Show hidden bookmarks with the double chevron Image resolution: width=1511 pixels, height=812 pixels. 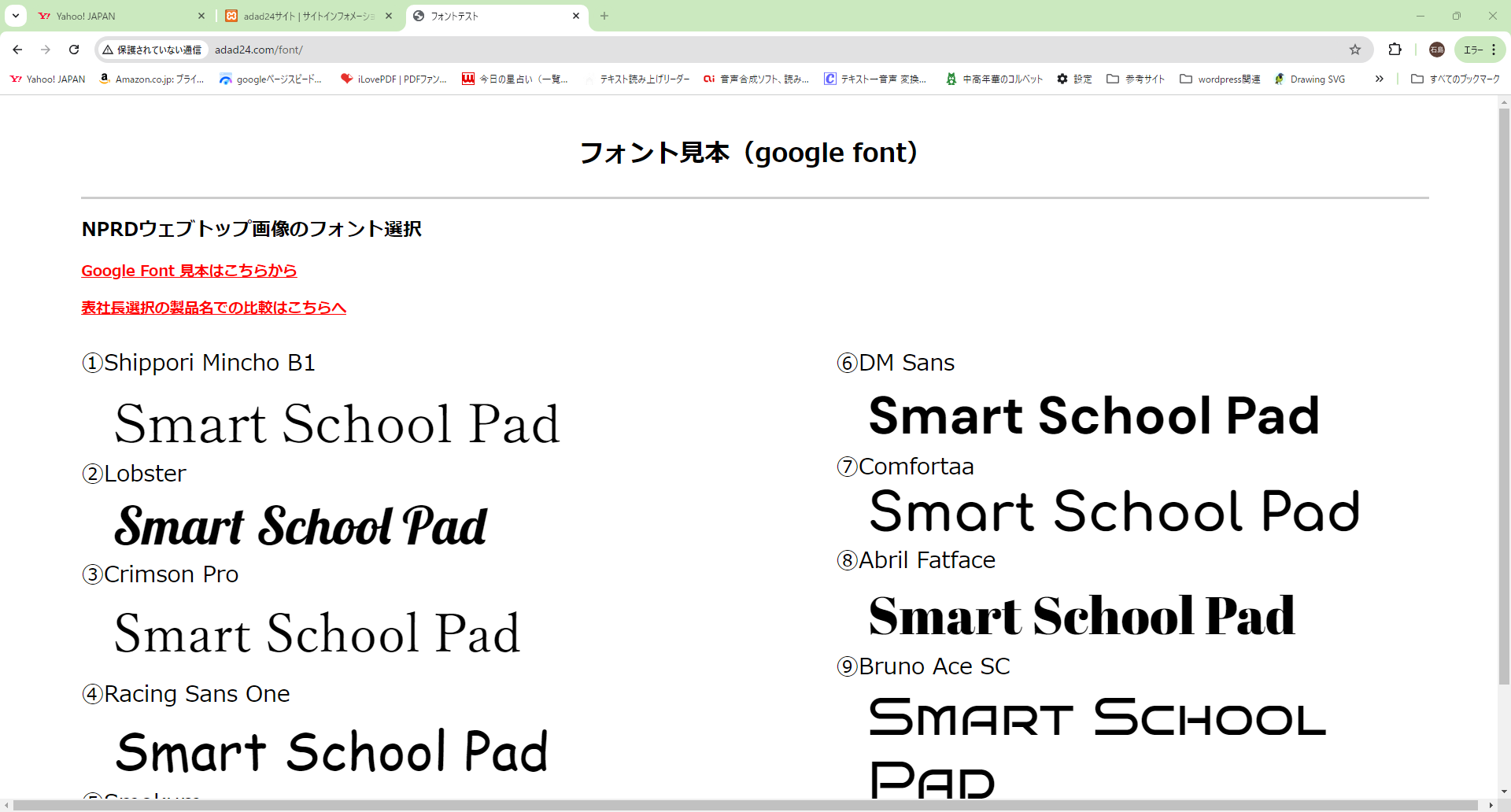point(1379,79)
